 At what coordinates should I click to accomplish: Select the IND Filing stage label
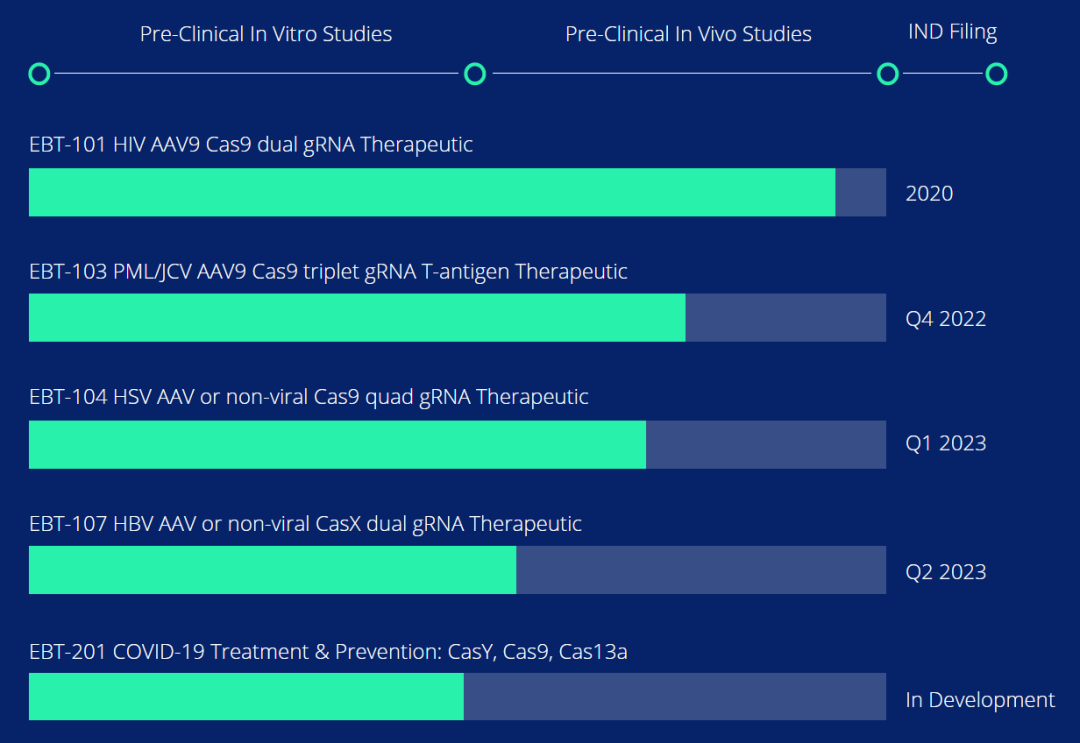pos(952,32)
